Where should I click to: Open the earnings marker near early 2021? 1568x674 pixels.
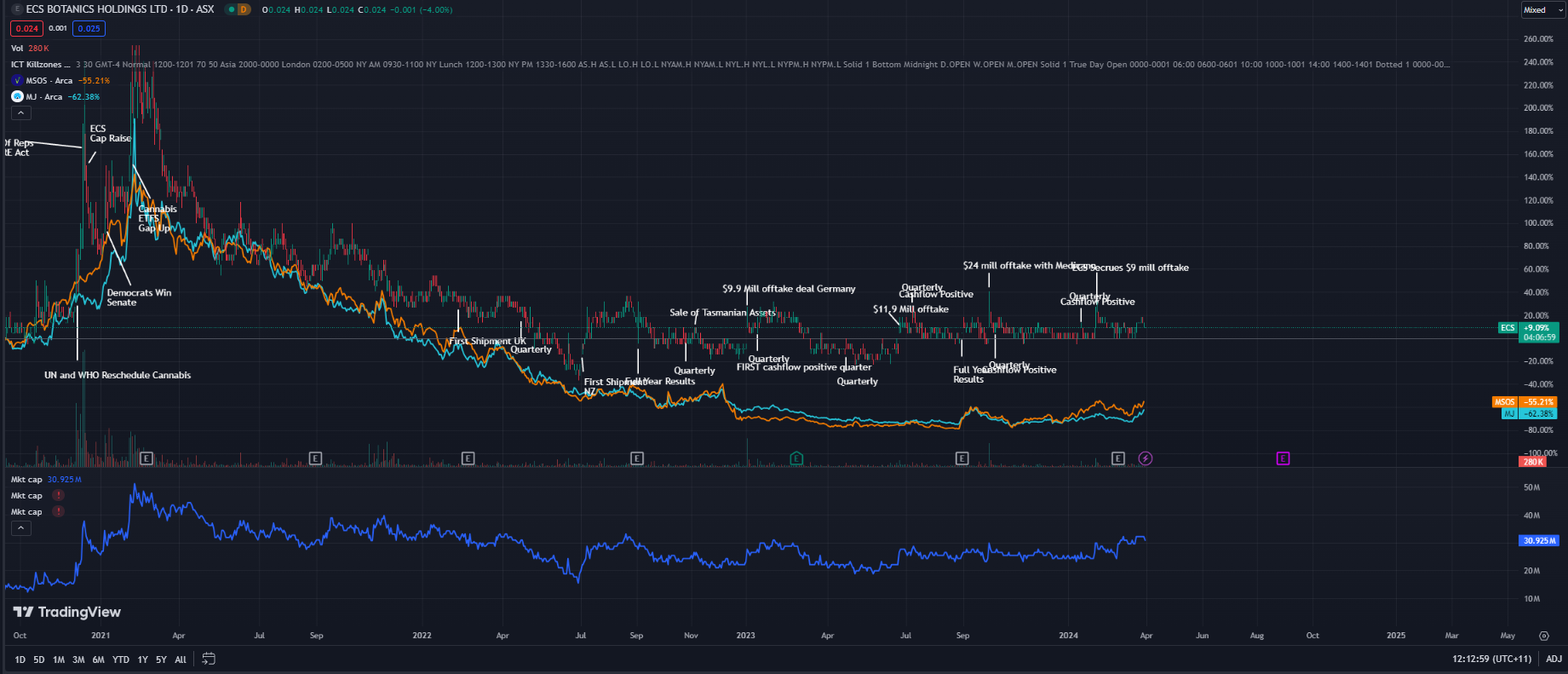tap(146, 458)
